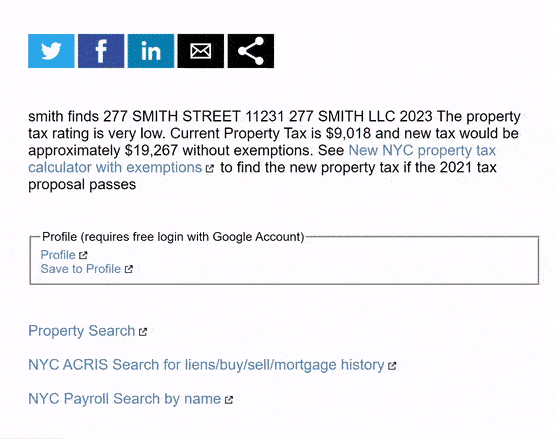Send this page by email envelope icon
Viewport: 554px width, 439px height.
click(x=201, y=51)
